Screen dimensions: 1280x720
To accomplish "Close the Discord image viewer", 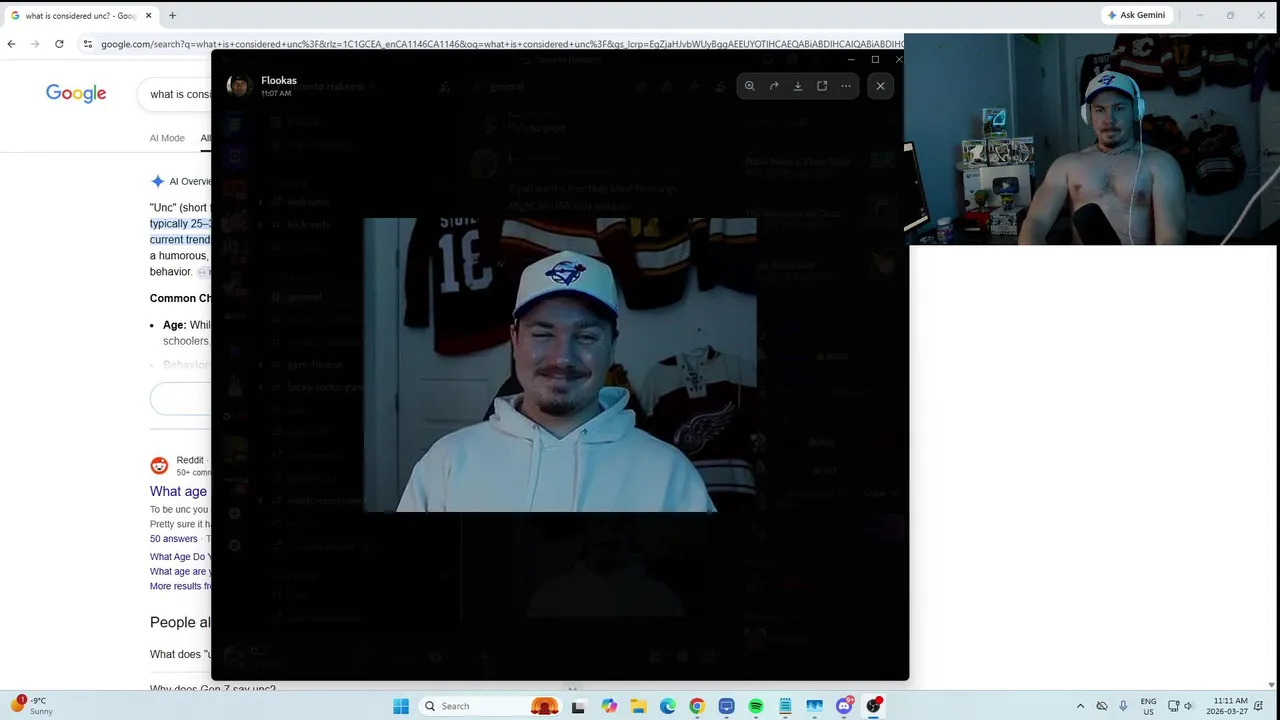I will (x=880, y=86).
